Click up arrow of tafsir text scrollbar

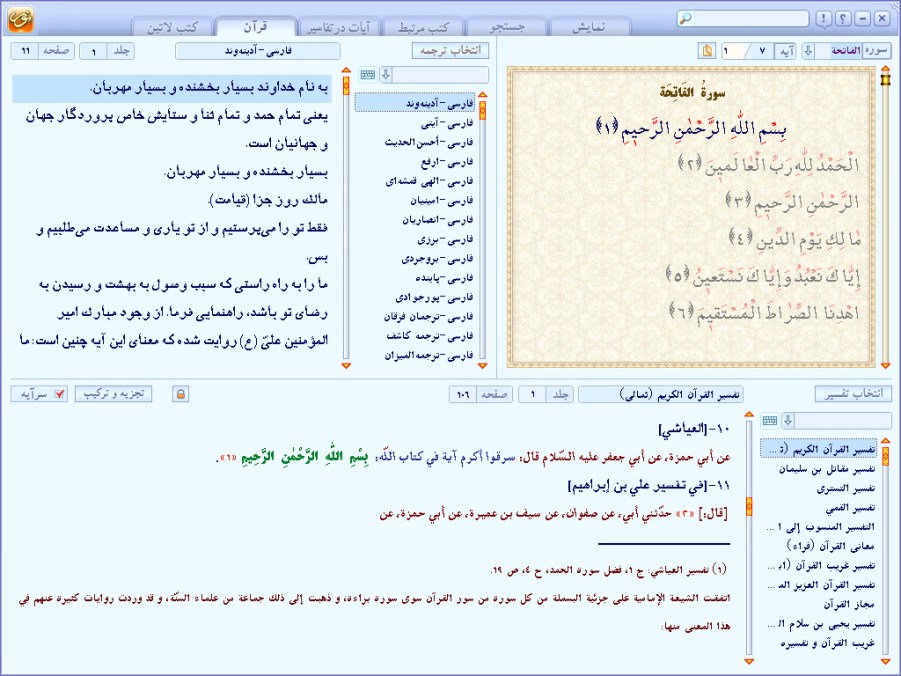click(749, 414)
